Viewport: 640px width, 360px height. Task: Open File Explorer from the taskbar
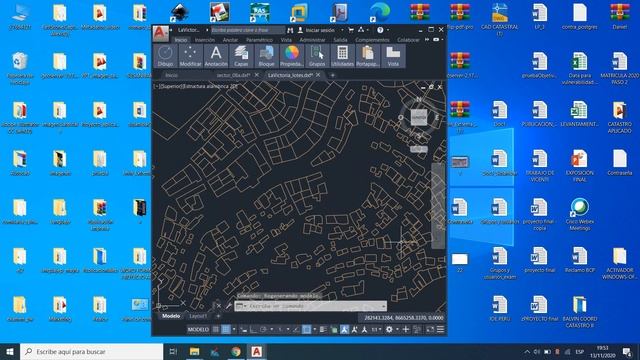(x=194, y=351)
